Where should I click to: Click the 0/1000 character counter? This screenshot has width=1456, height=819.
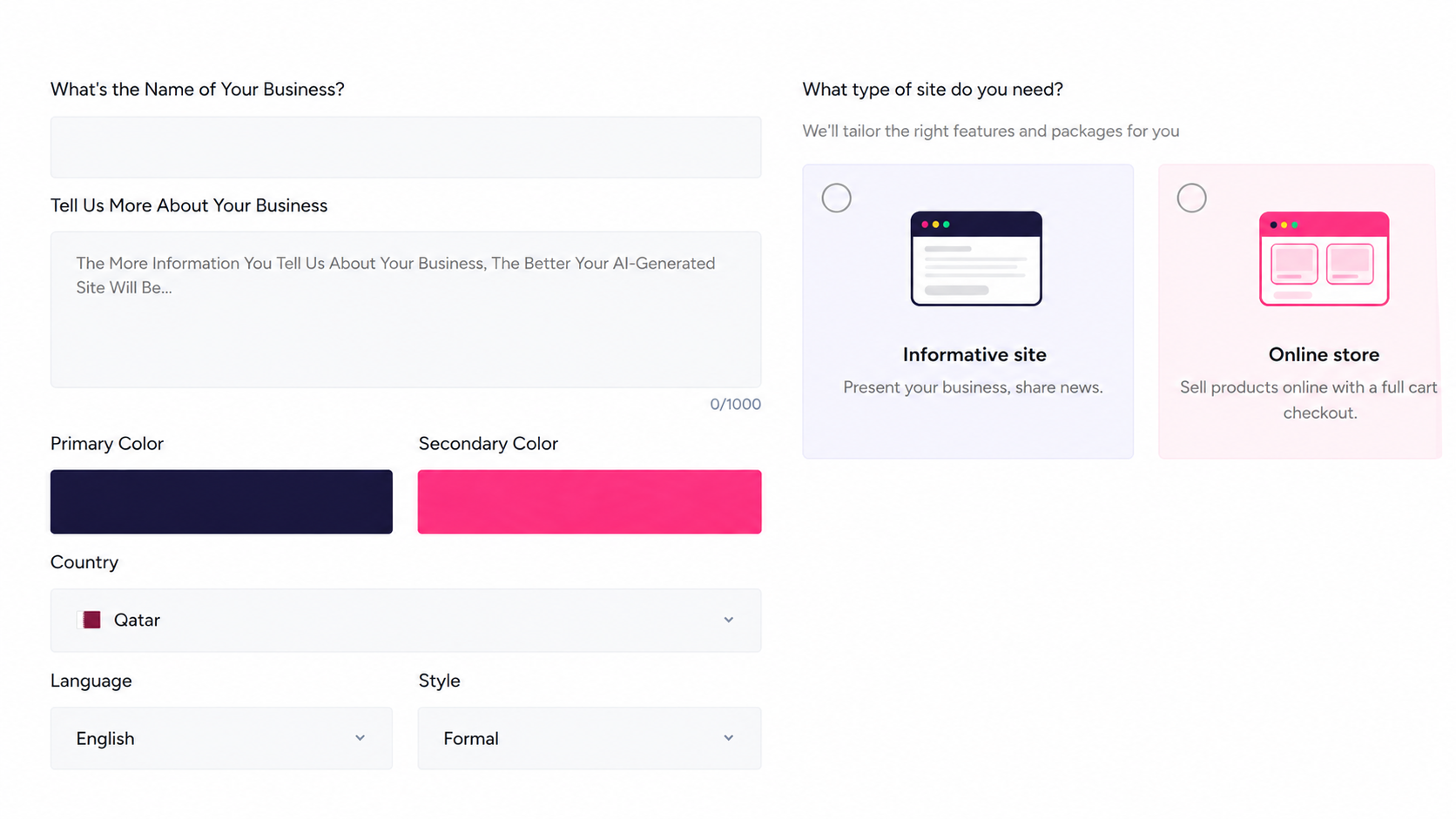click(735, 404)
